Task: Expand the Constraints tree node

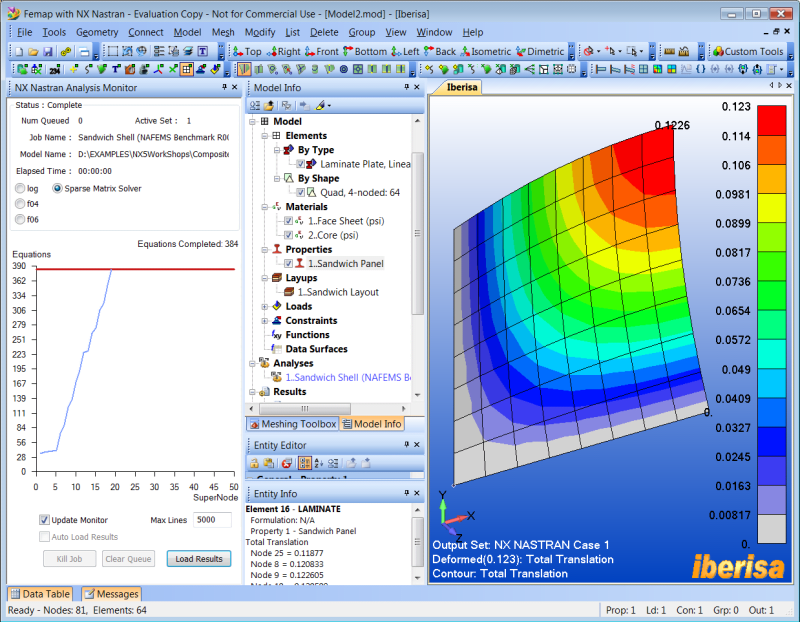Action: (x=264, y=321)
